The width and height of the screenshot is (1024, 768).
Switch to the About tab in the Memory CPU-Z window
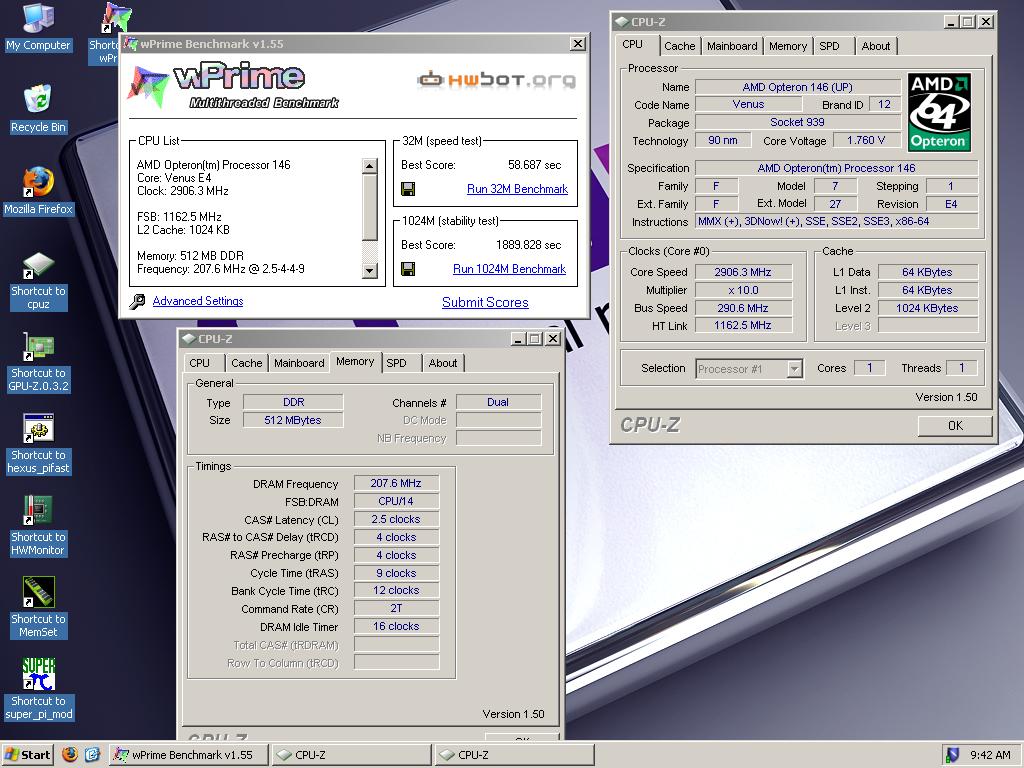click(x=443, y=363)
